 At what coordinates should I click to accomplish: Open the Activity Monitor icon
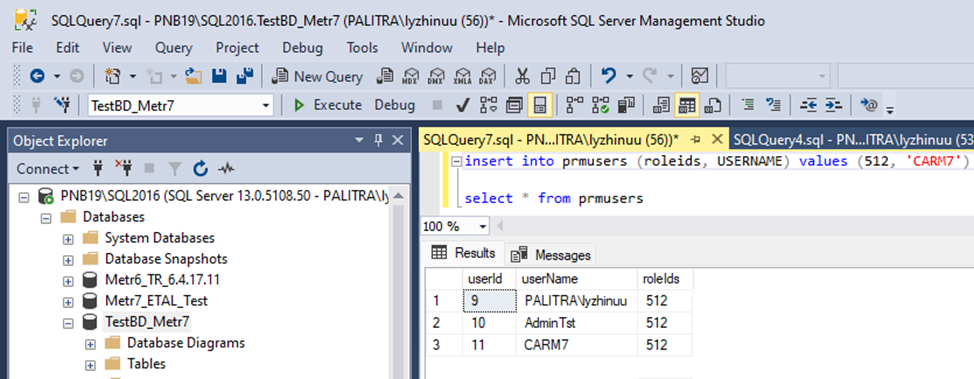pyautogui.click(x=700, y=76)
